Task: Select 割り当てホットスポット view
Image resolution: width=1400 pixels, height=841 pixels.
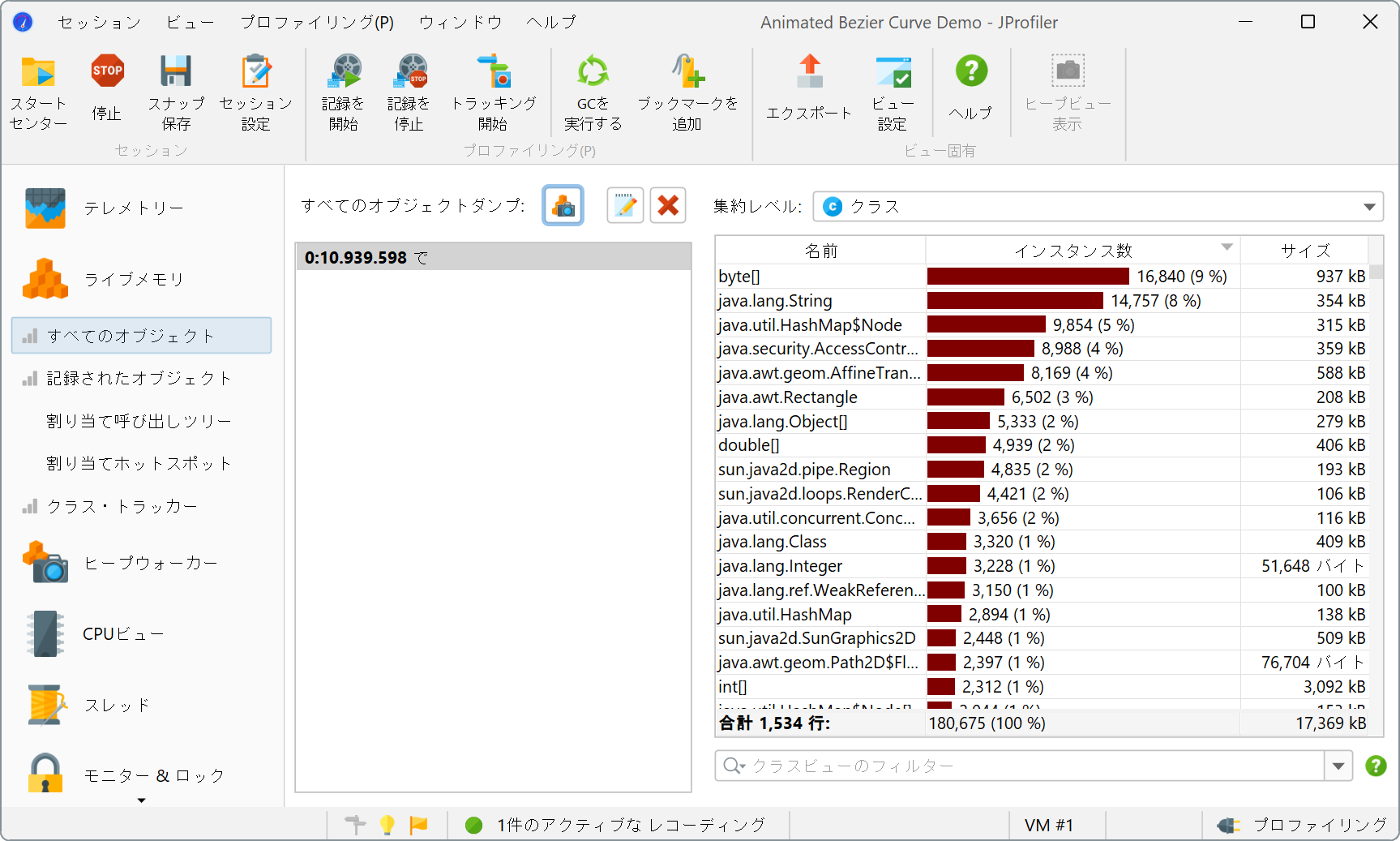Action: click(x=142, y=463)
